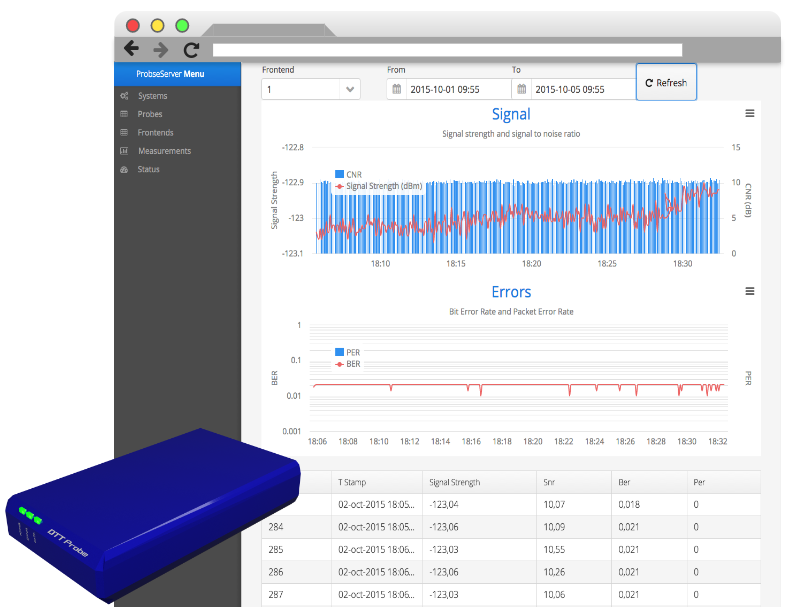
Task: Open the Frontend dropdown
Action: coord(310,89)
